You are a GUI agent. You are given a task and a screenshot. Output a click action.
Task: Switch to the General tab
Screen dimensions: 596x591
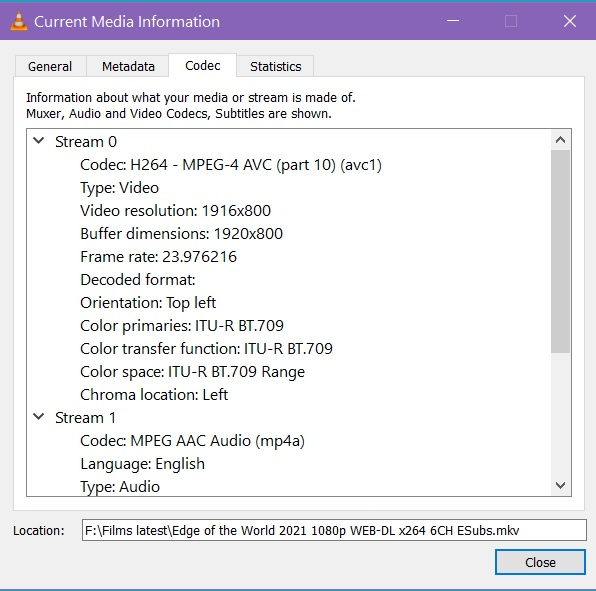(x=50, y=67)
